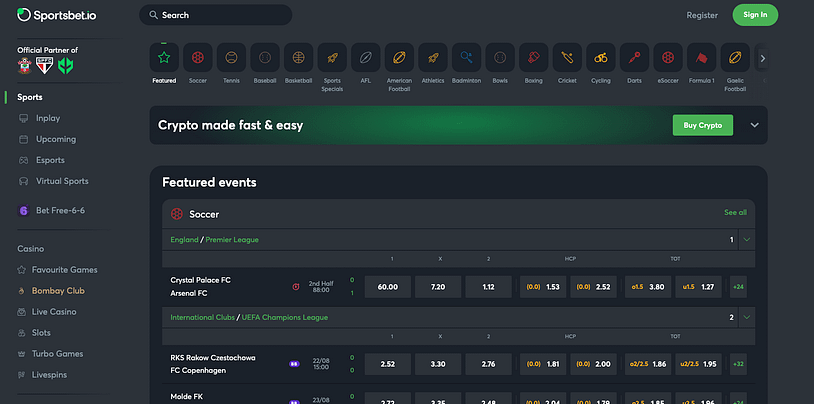814x404 pixels.
Task: Open Live Casino from sidebar
Action: pyautogui.click(x=57, y=312)
